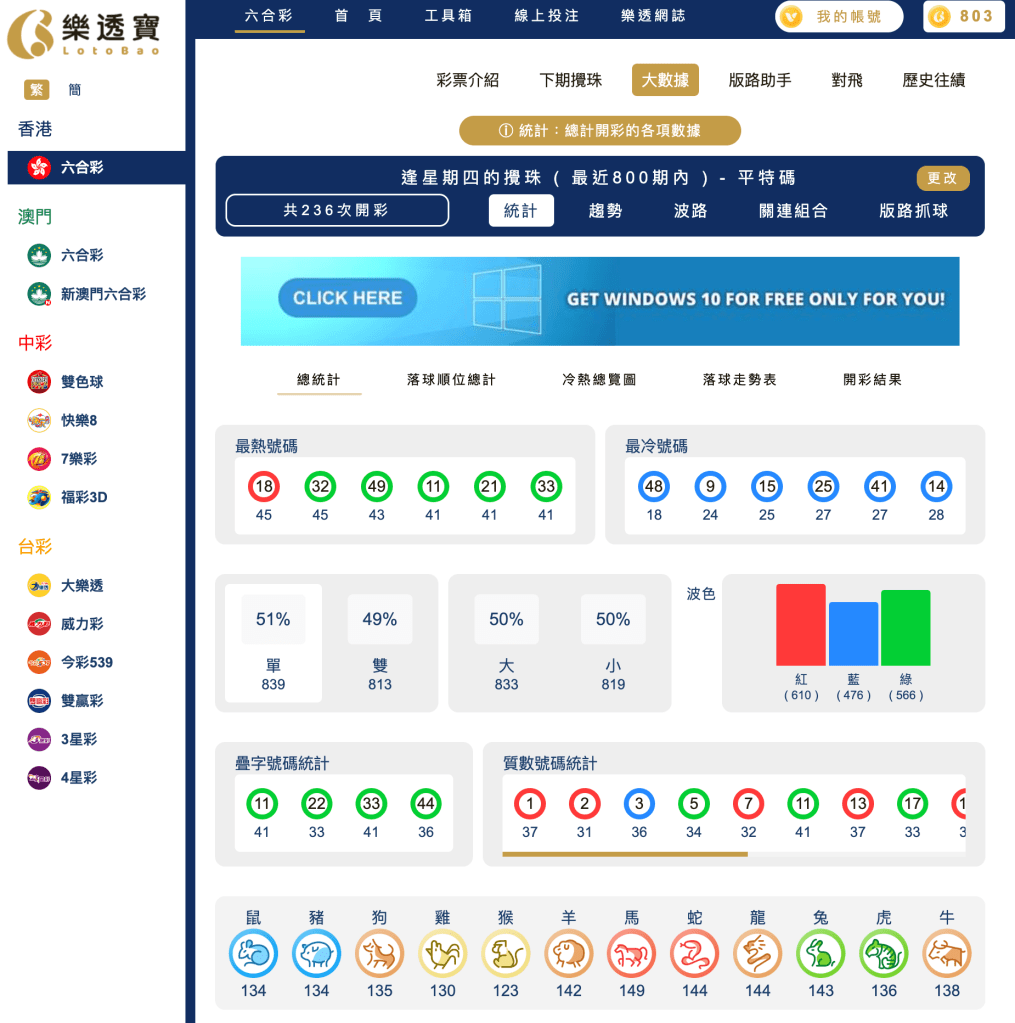Select the 雙色球 lottery icon in sidebar
This screenshot has width=1015, height=1023.
(38, 381)
